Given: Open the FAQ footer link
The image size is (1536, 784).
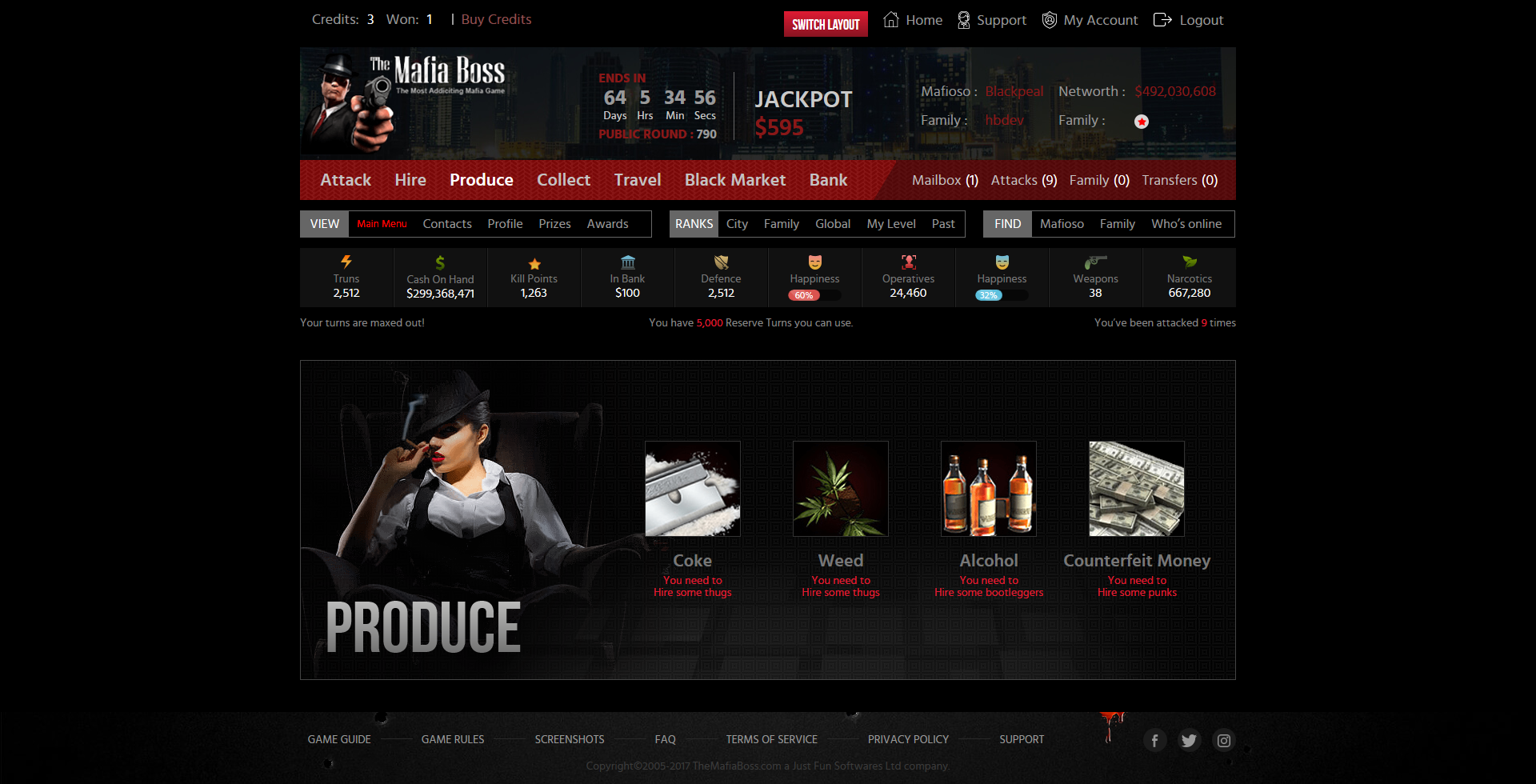Looking at the screenshot, I should click(665, 739).
